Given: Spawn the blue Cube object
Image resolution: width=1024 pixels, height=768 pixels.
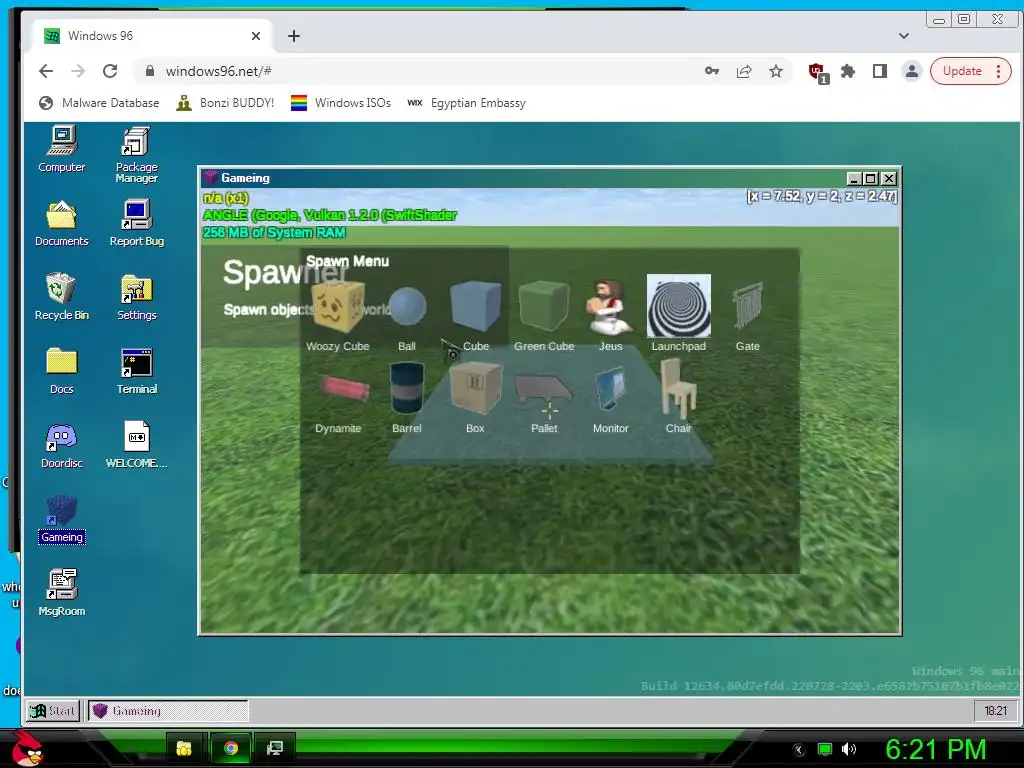Looking at the screenshot, I should 475,317.
